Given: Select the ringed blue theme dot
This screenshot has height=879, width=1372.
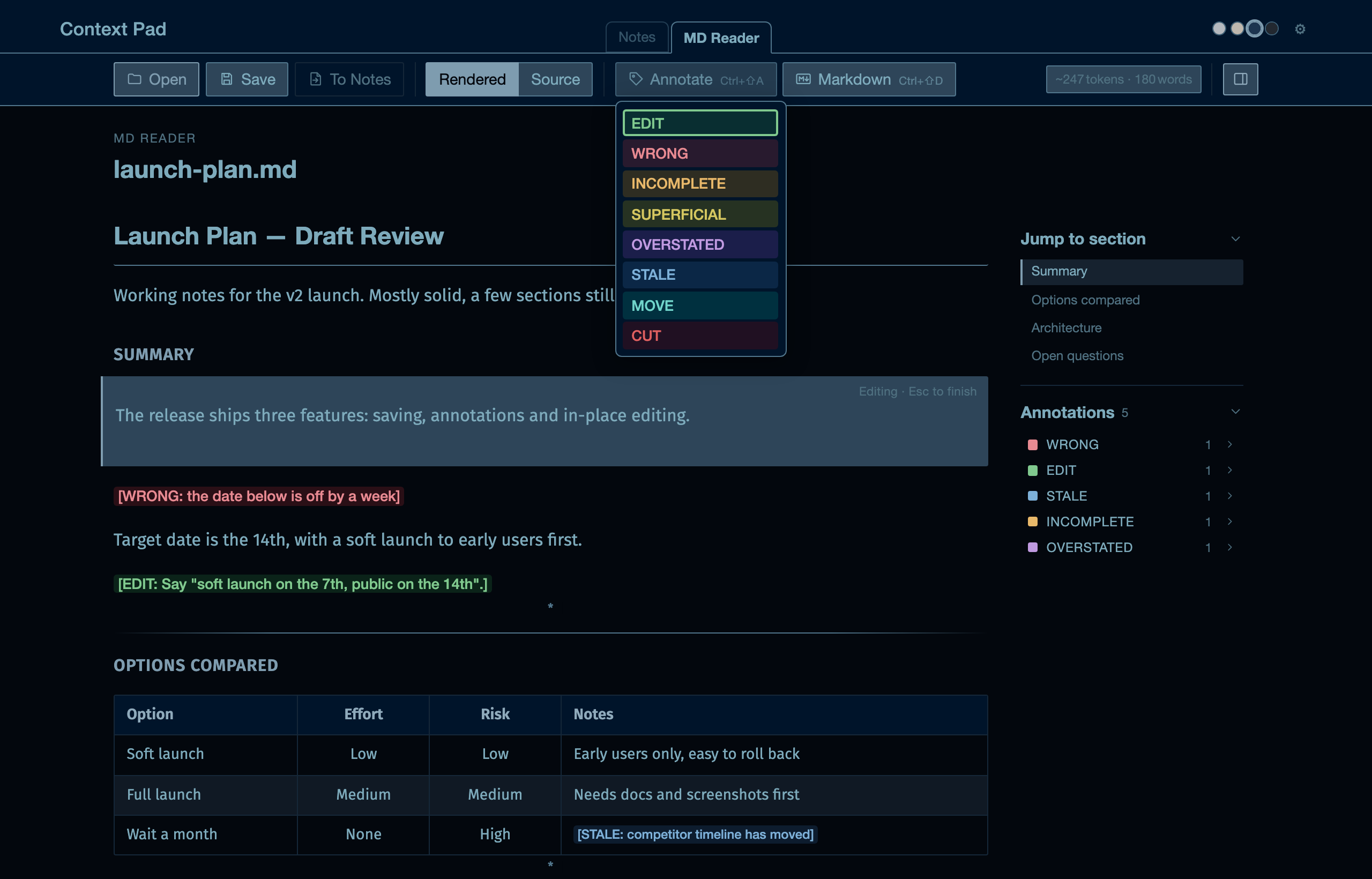Looking at the screenshot, I should pos(1254,28).
